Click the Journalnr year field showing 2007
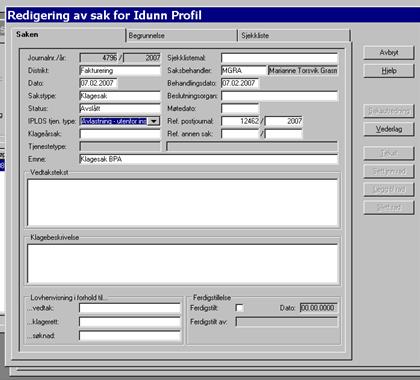420x380 pixels. (x=142, y=58)
